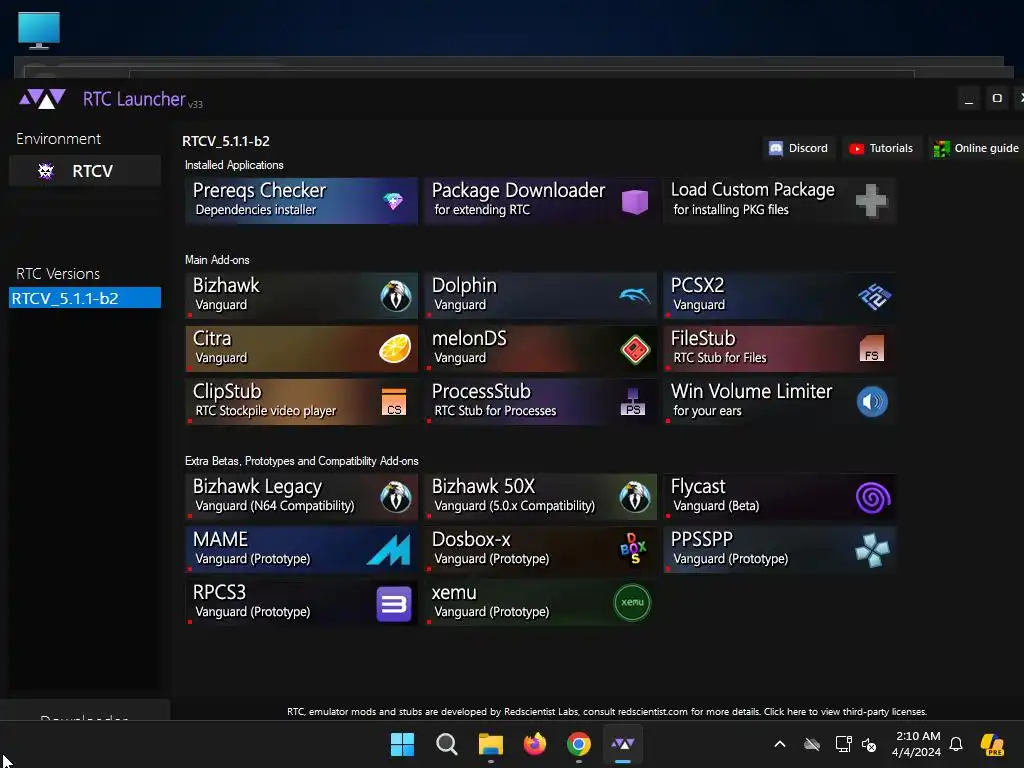Open taskbar Search
The width and height of the screenshot is (1024, 768).
click(447, 744)
